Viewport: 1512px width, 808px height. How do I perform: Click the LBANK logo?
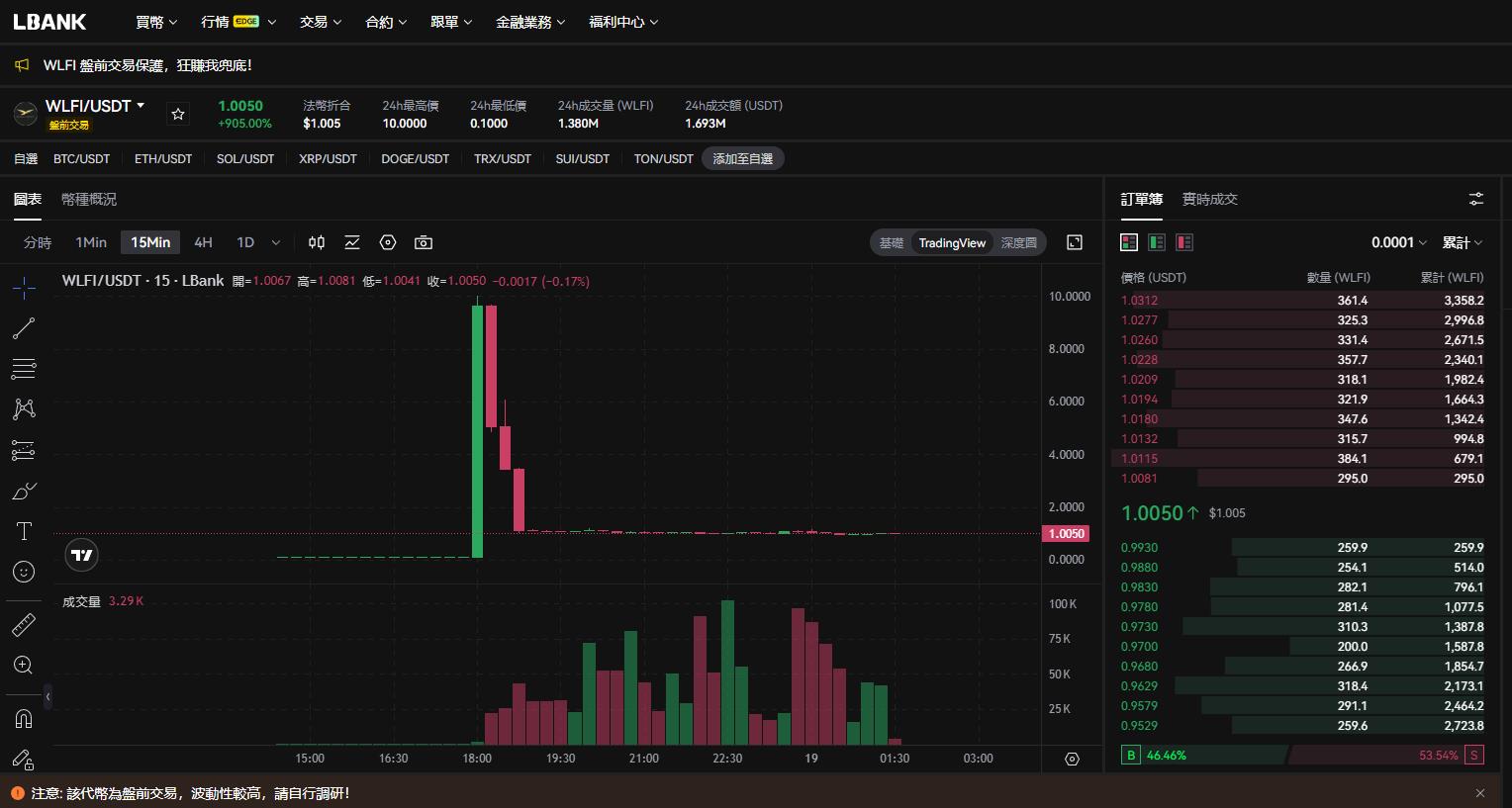(x=49, y=22)
